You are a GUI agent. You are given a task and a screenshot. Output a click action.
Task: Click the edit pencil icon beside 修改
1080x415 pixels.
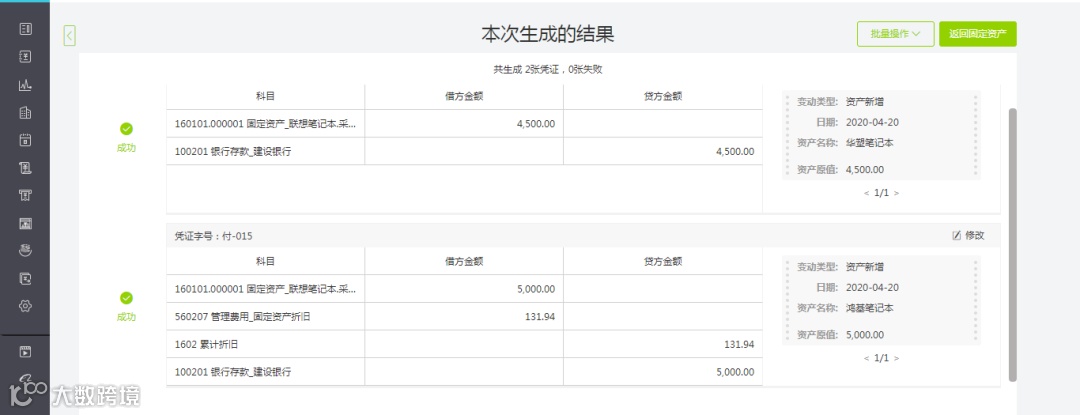click(x=956, y=235)
